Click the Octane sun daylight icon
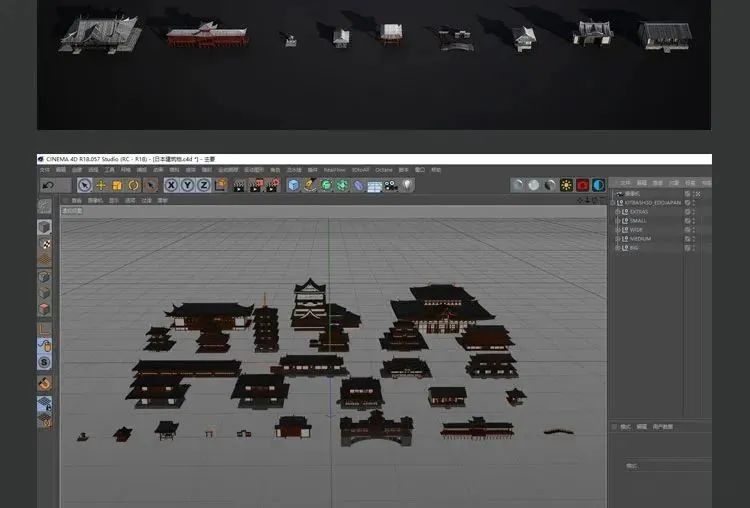 click(566, 185)
